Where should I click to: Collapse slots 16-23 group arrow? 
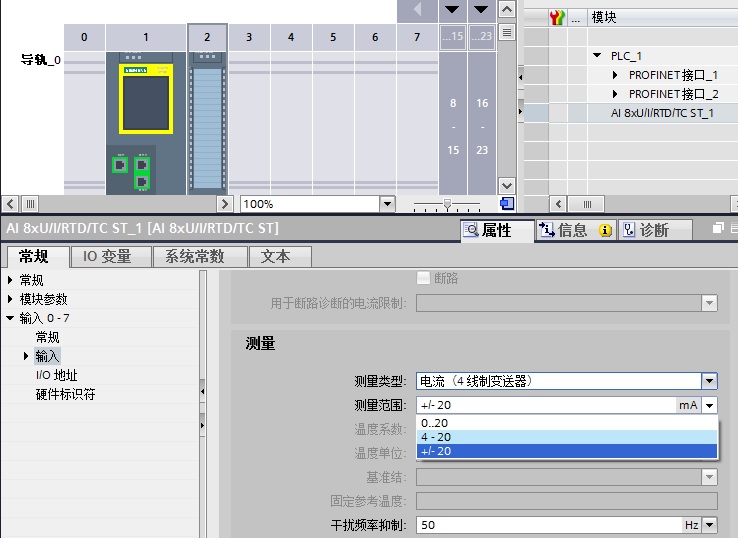coord(481,9)
